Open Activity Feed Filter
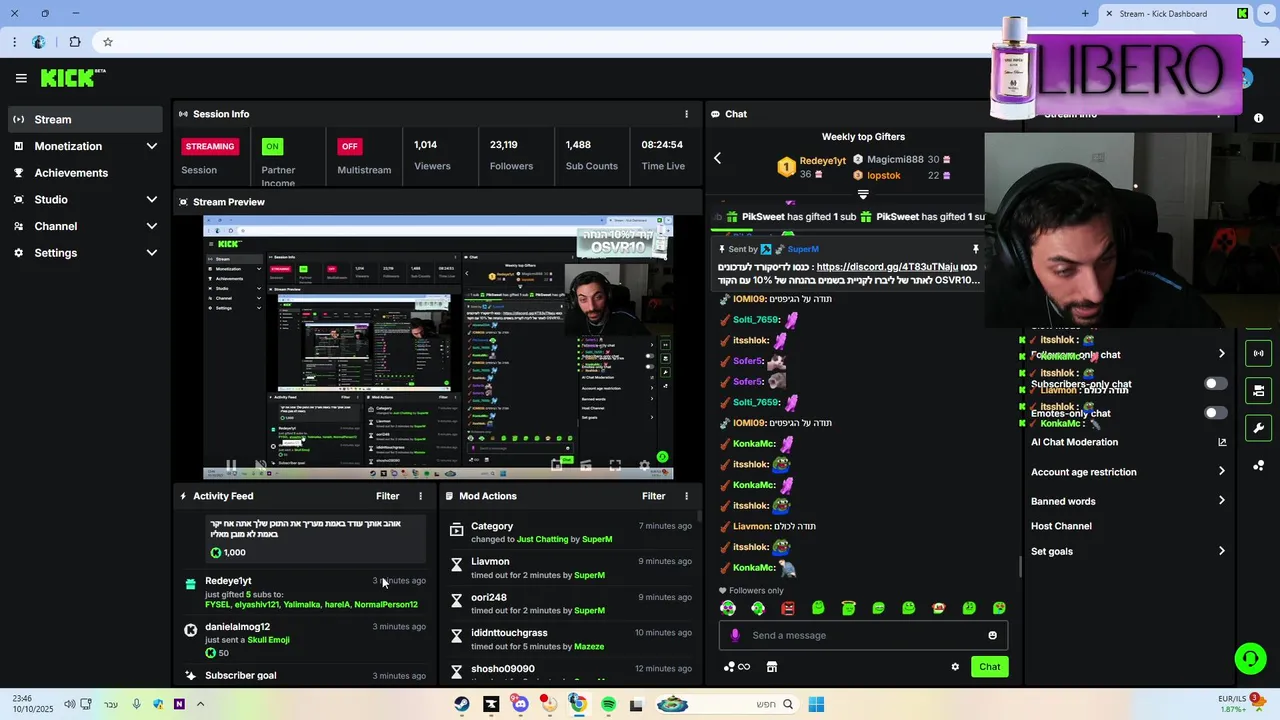Image resolution: width=1280 pixels, height=720 pixels. click(387, 496)
